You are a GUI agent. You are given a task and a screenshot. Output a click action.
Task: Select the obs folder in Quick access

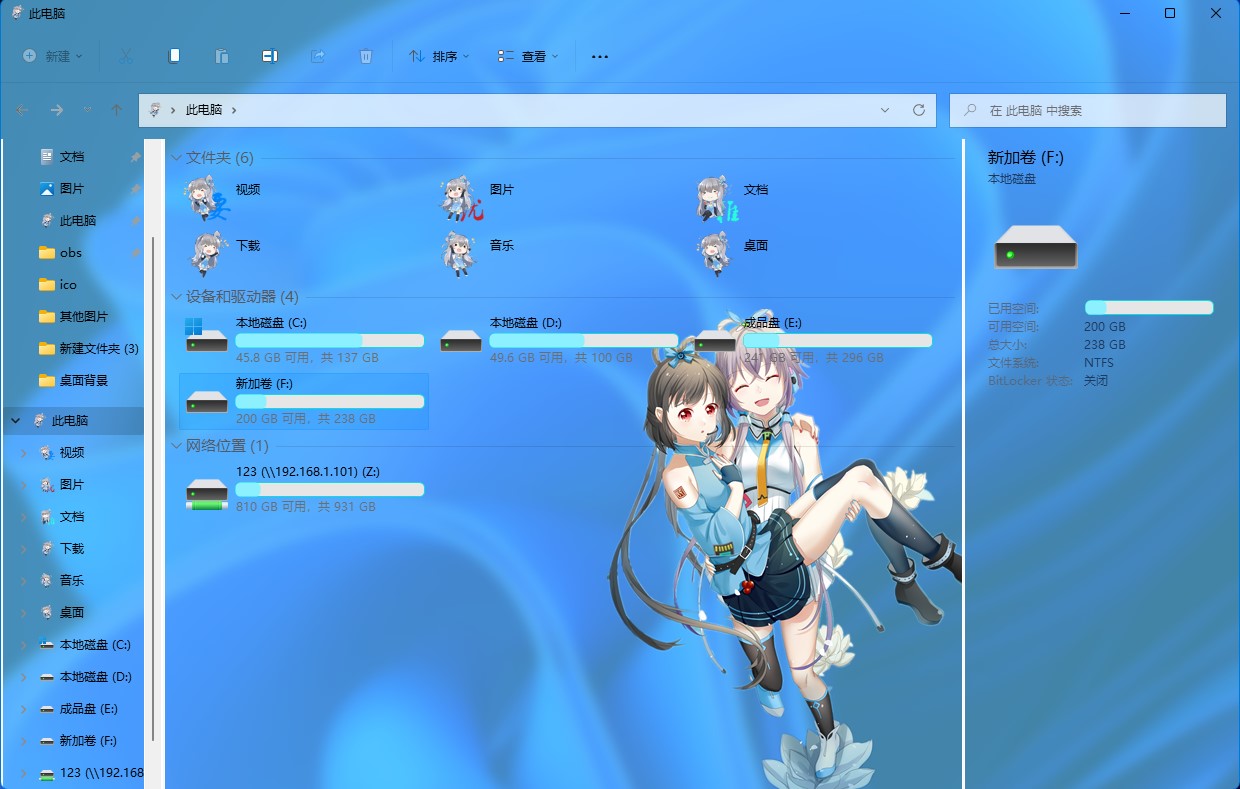tap(70, 253)
